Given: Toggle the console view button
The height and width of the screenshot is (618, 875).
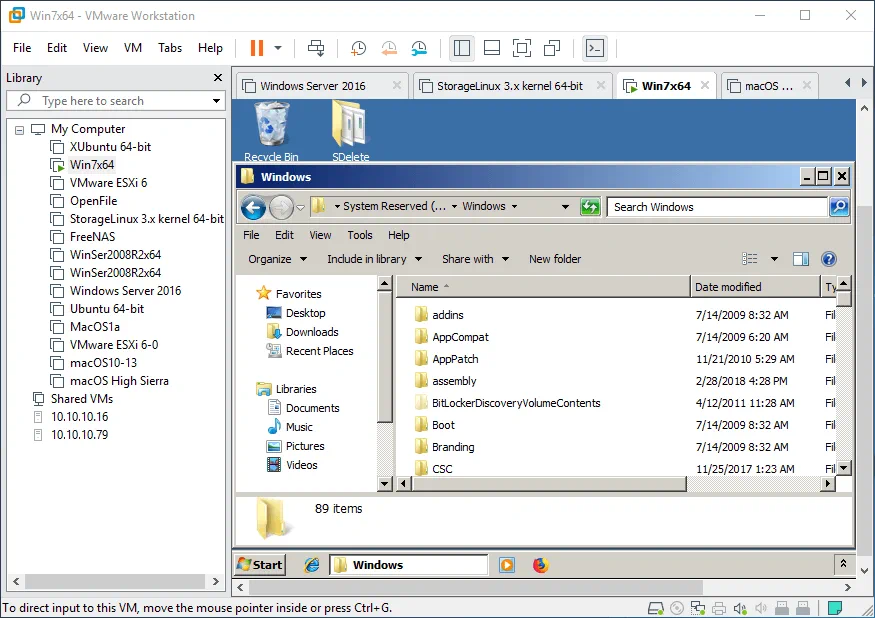Looking at the screenshot, I should (594, 48).
